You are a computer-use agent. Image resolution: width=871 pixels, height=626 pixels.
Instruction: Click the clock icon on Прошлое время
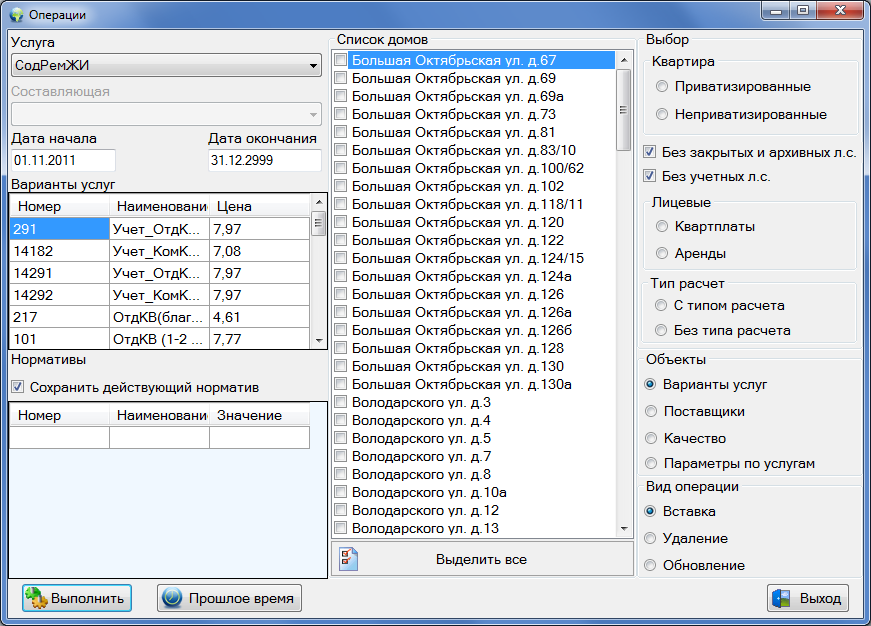pyautogui.click(x=172, y=598)
